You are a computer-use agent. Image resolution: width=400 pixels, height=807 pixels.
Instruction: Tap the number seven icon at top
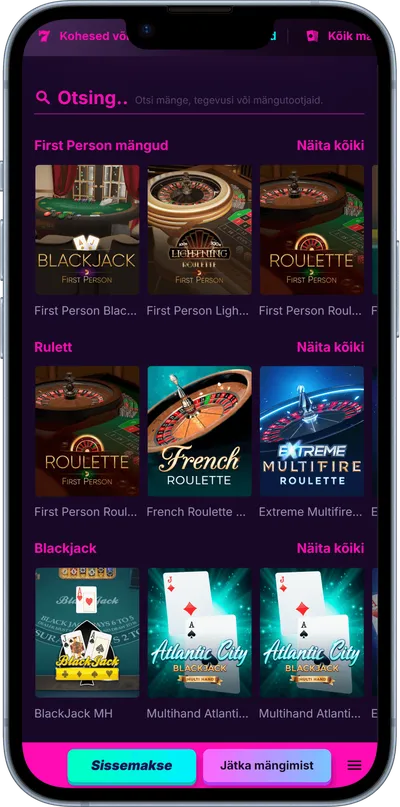pyautogui.click(x=44, y=36)
